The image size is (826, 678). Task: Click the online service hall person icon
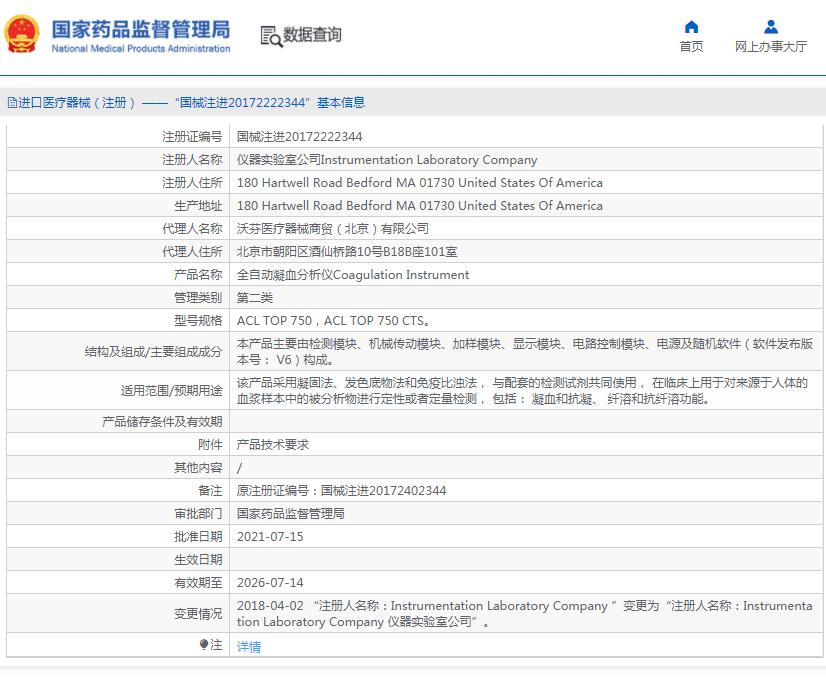[771, 26]
